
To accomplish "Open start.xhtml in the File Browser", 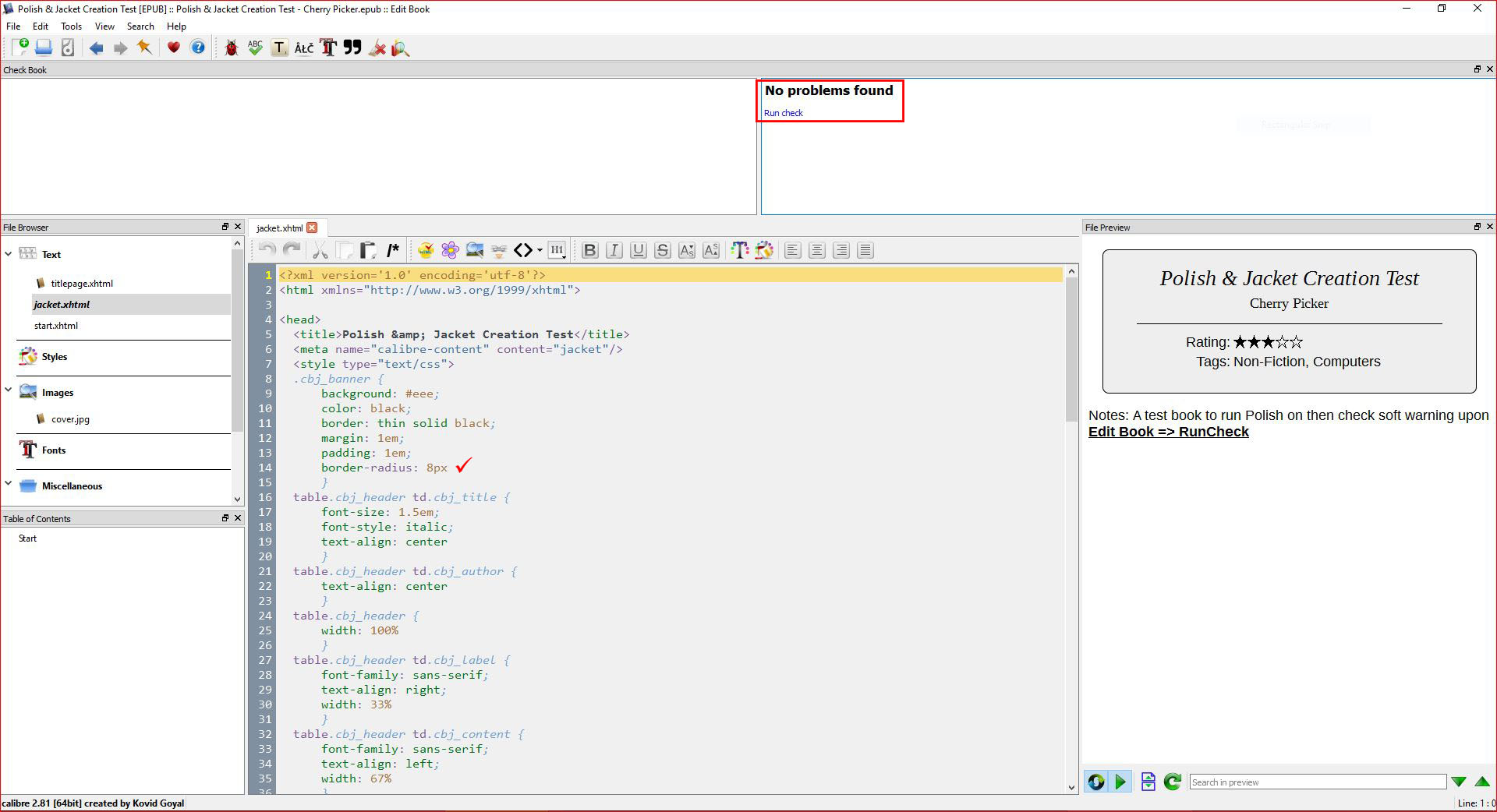I will click(x=56, y=326).
